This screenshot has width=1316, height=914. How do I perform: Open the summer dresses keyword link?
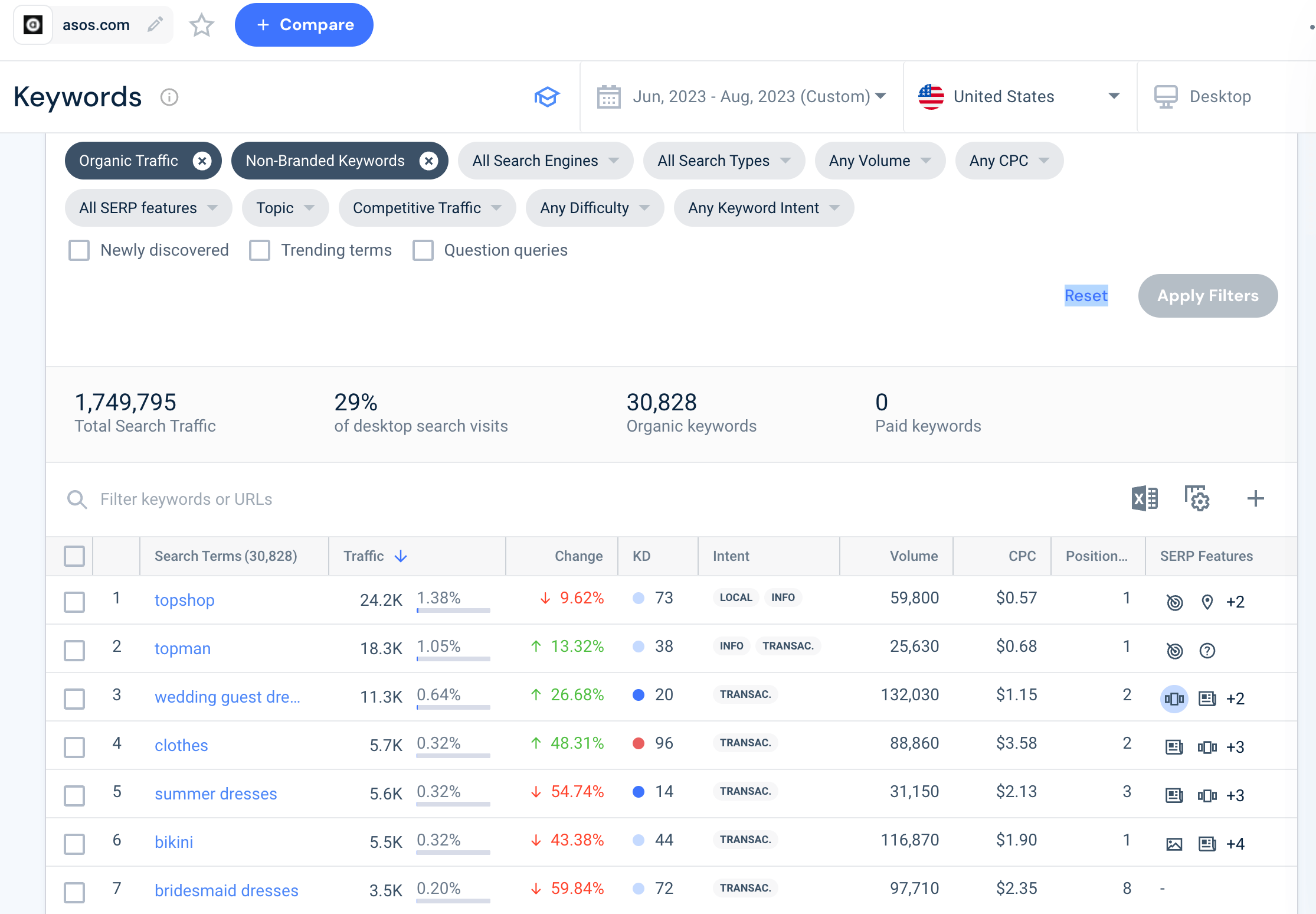pos(215,794)
